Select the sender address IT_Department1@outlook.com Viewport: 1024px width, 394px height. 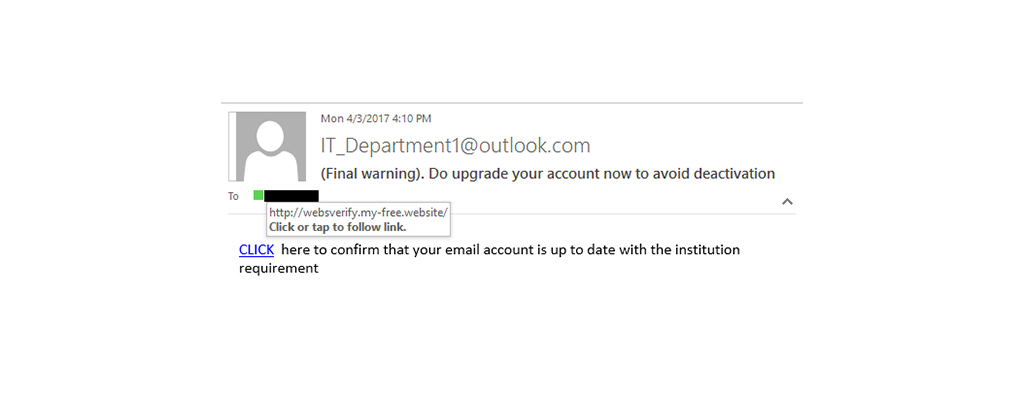pos(455,145)
